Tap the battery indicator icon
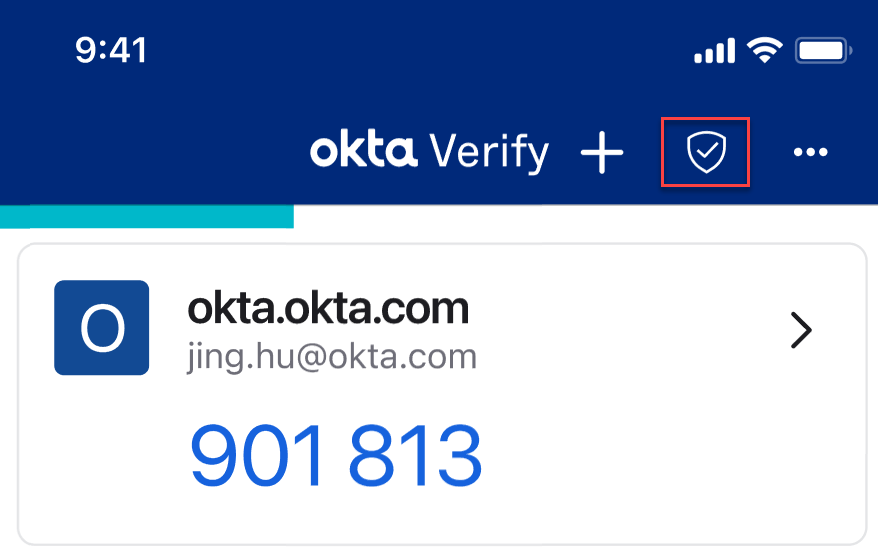Screen dimensions: 878x551 [x=824, y=51]
